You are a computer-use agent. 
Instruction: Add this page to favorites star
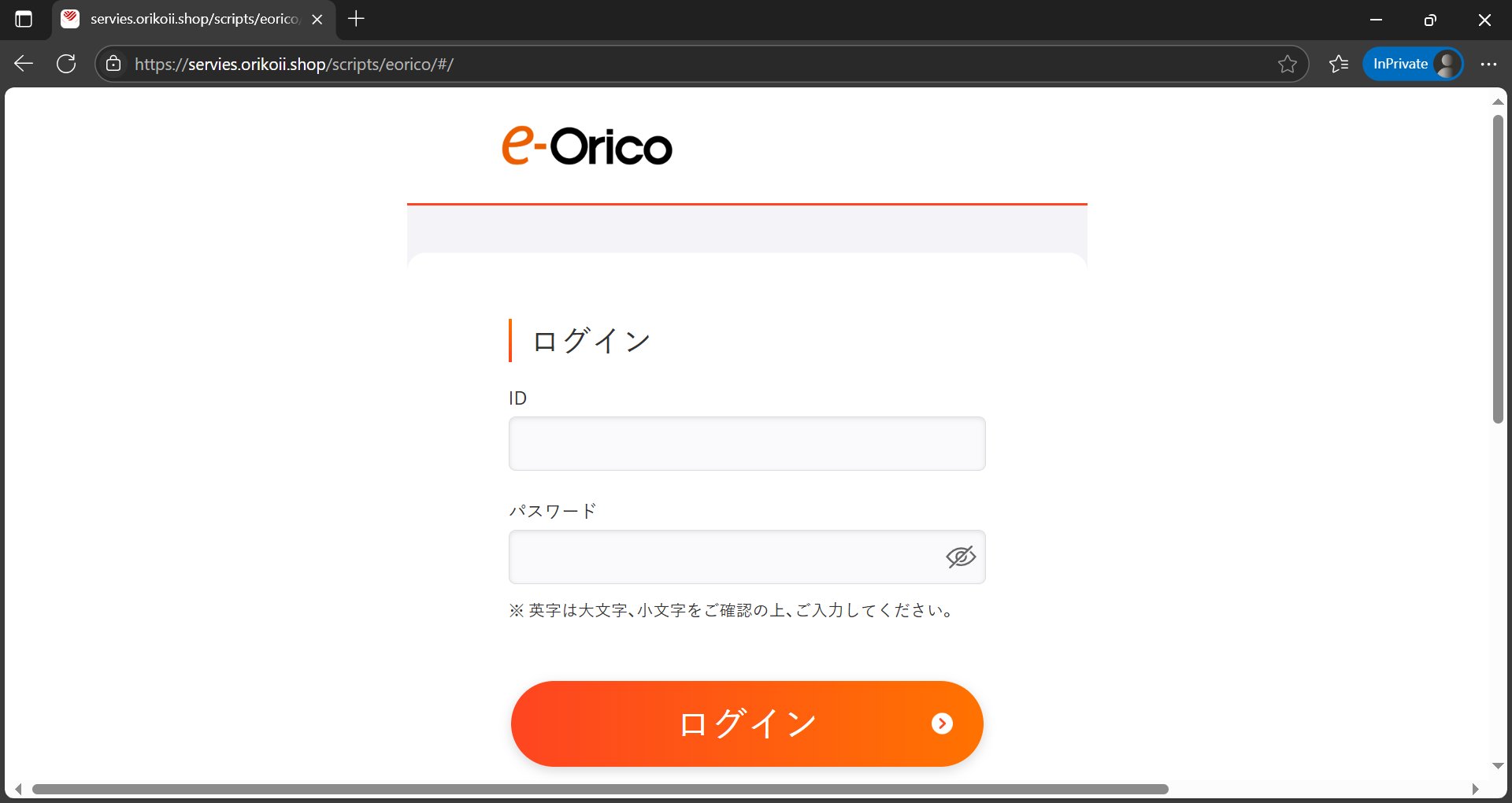point(1287,64)
